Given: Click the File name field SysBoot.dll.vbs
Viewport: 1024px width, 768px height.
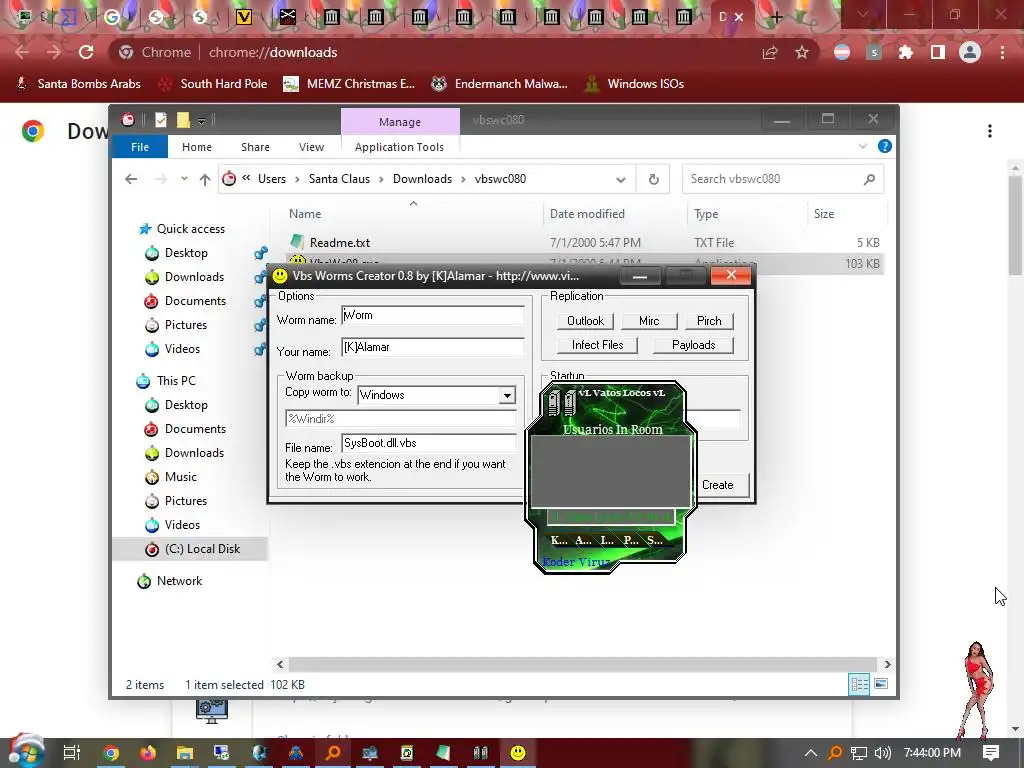Looking at the screenshot, I should (x=428, y=443).
